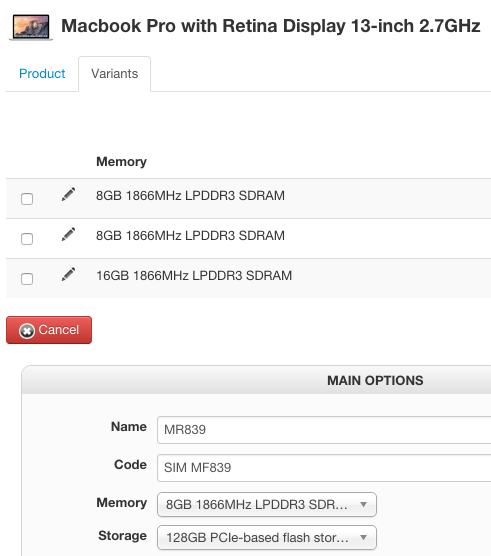Click the Memory dropdown arrow

click(363, 504)
